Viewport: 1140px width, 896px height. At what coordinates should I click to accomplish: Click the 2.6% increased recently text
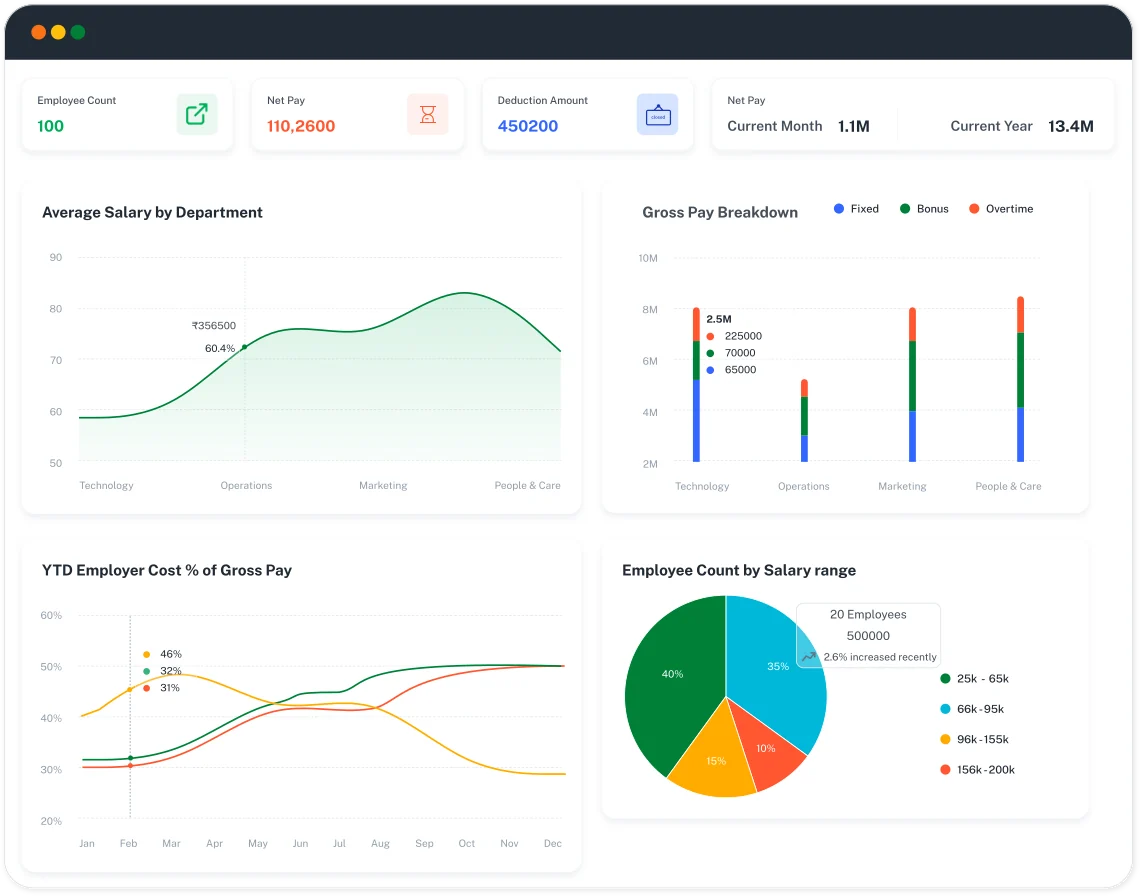pos(880,657)
